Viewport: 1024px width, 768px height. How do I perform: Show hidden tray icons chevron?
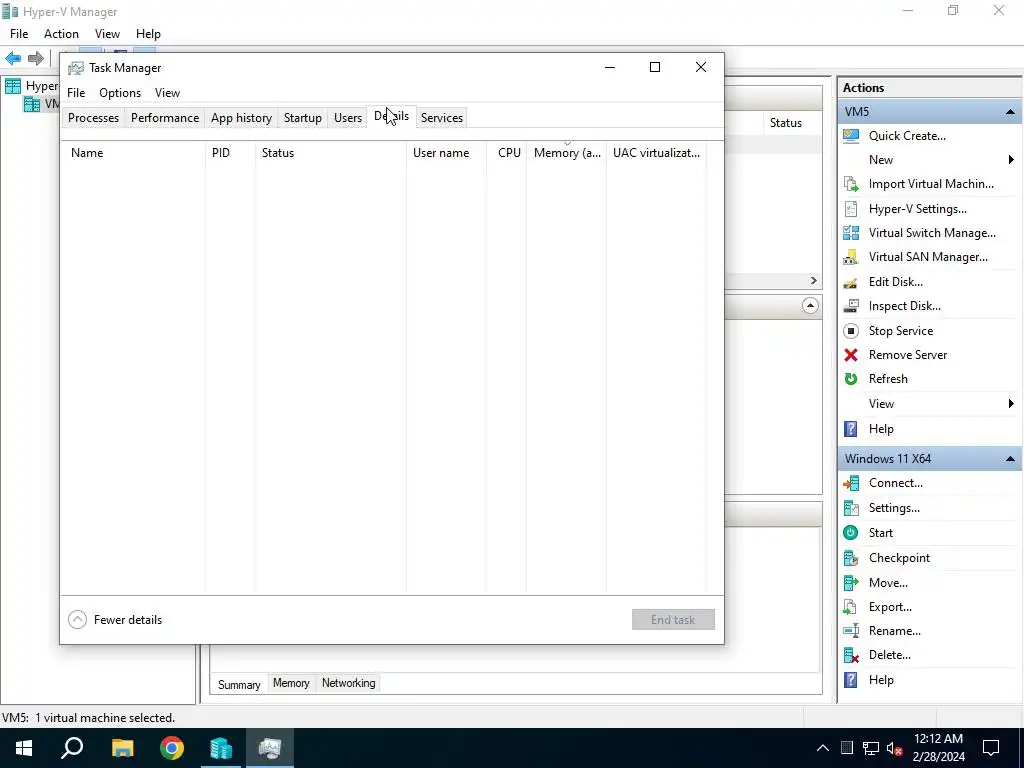(x=823, y=748)
